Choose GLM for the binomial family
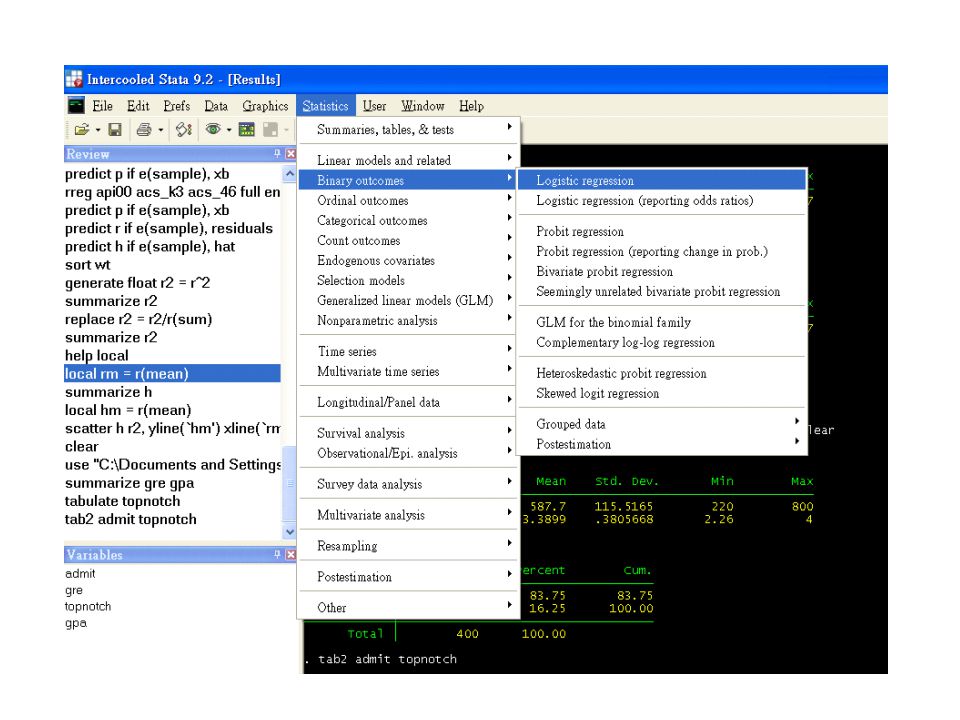960x720 pixels. (662, 322)
